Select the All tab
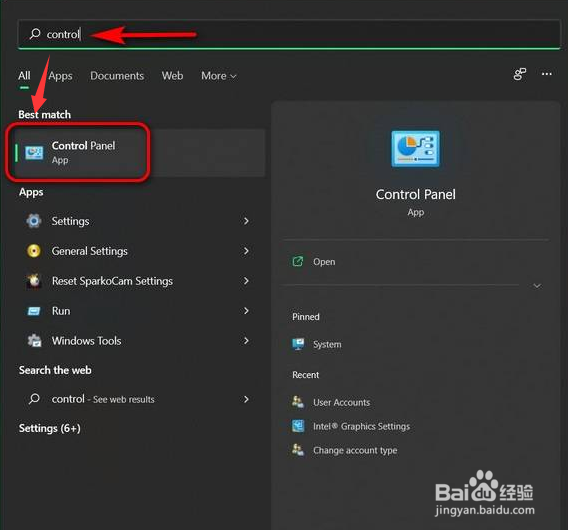 (24, 76)
